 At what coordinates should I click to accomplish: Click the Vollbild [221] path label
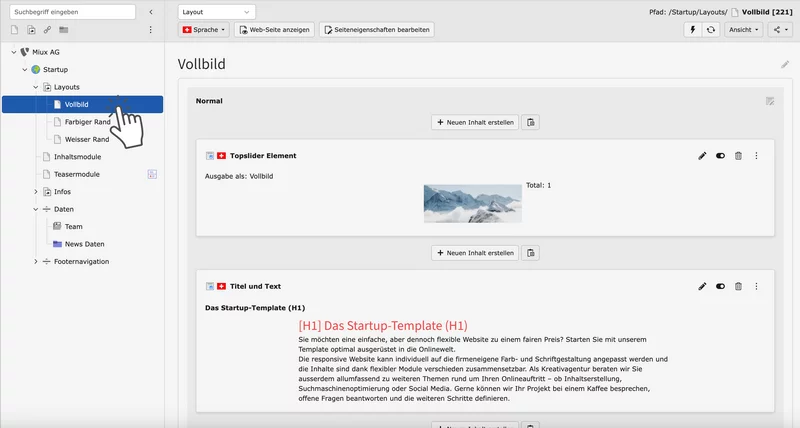[767, 12]
